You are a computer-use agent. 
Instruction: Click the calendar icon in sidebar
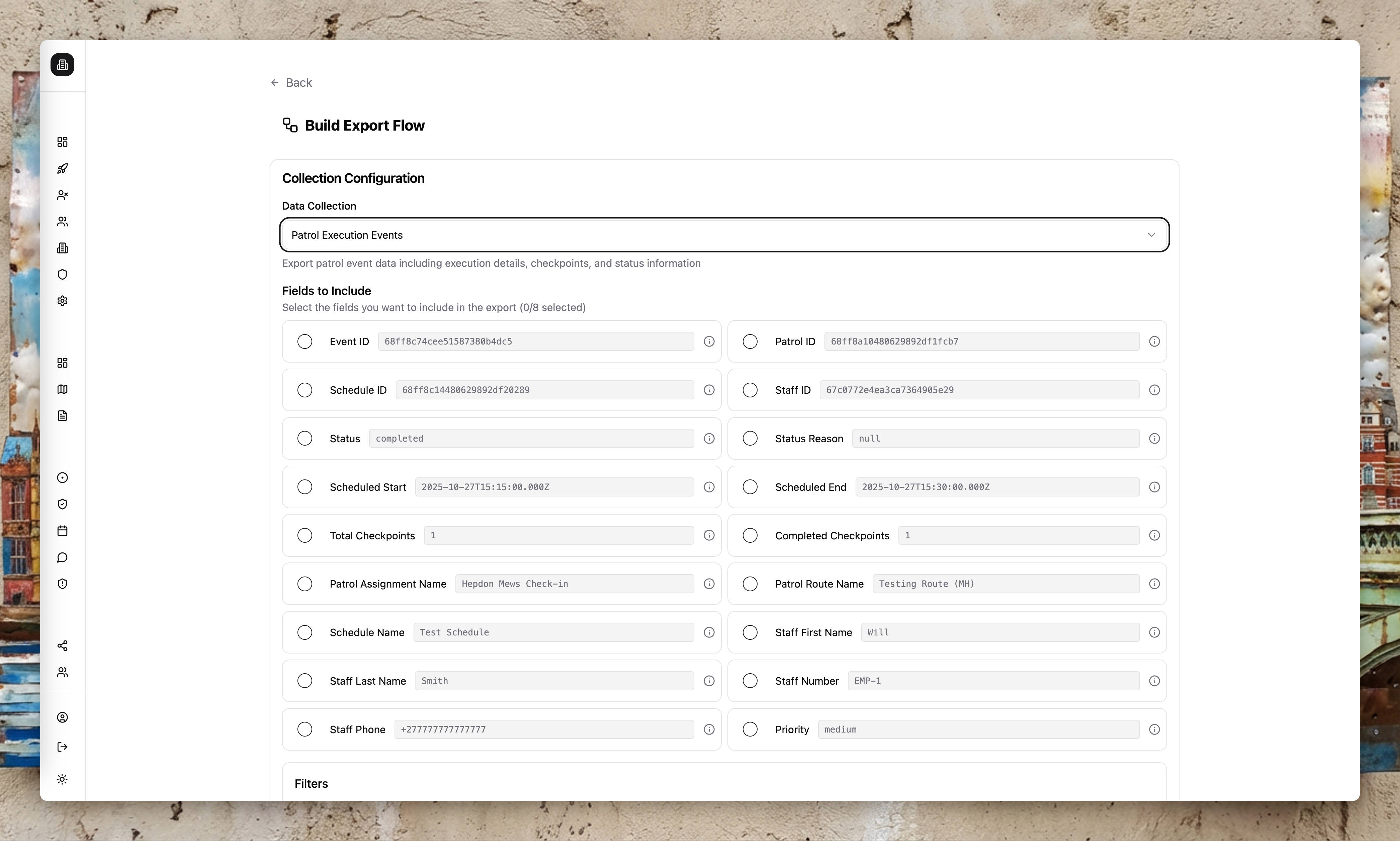click(x=62, y=531)
